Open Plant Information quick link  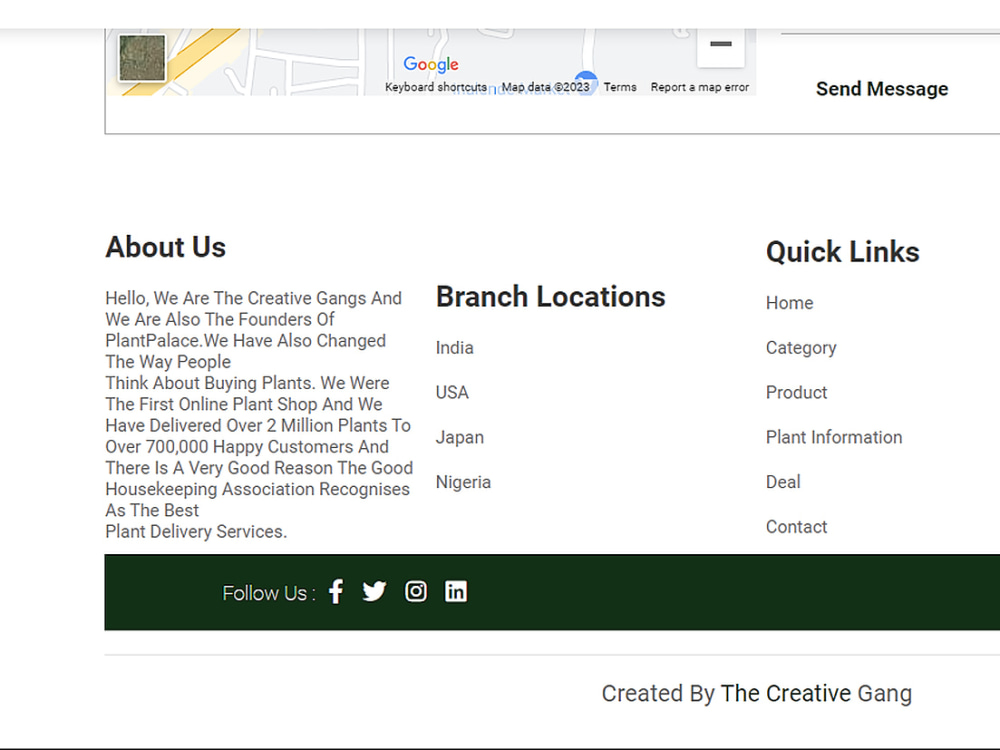[x=834, y=438]
